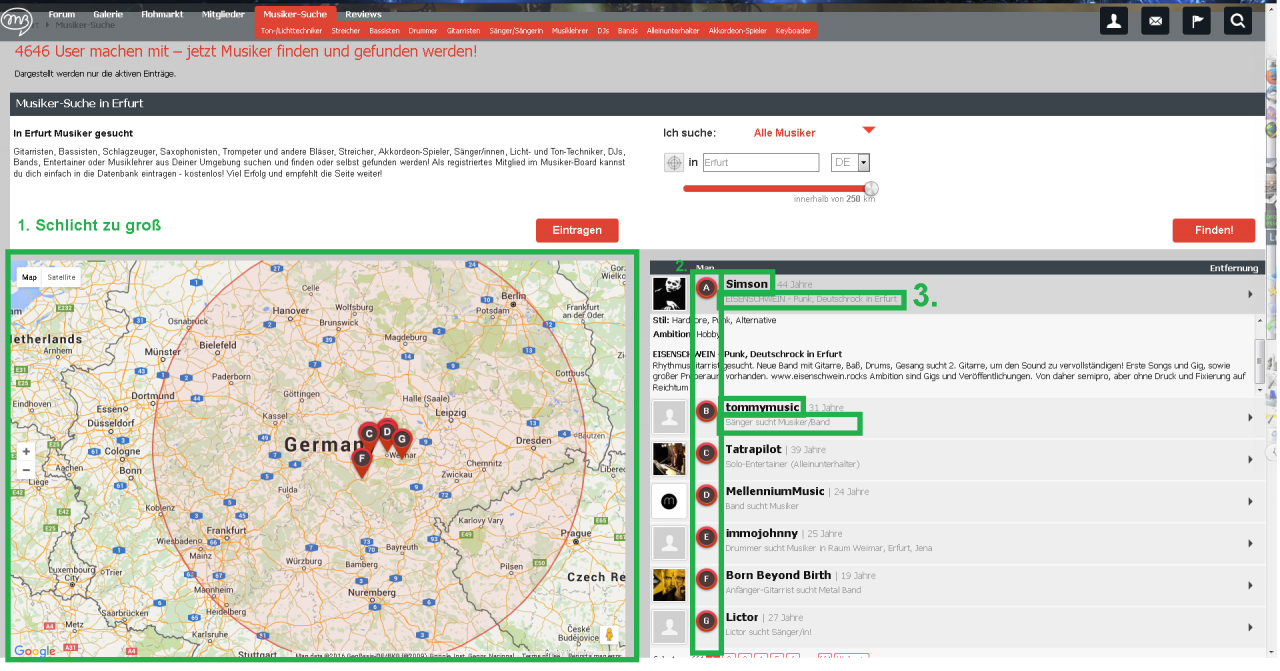Click map pin D on the map

point(387,432)
